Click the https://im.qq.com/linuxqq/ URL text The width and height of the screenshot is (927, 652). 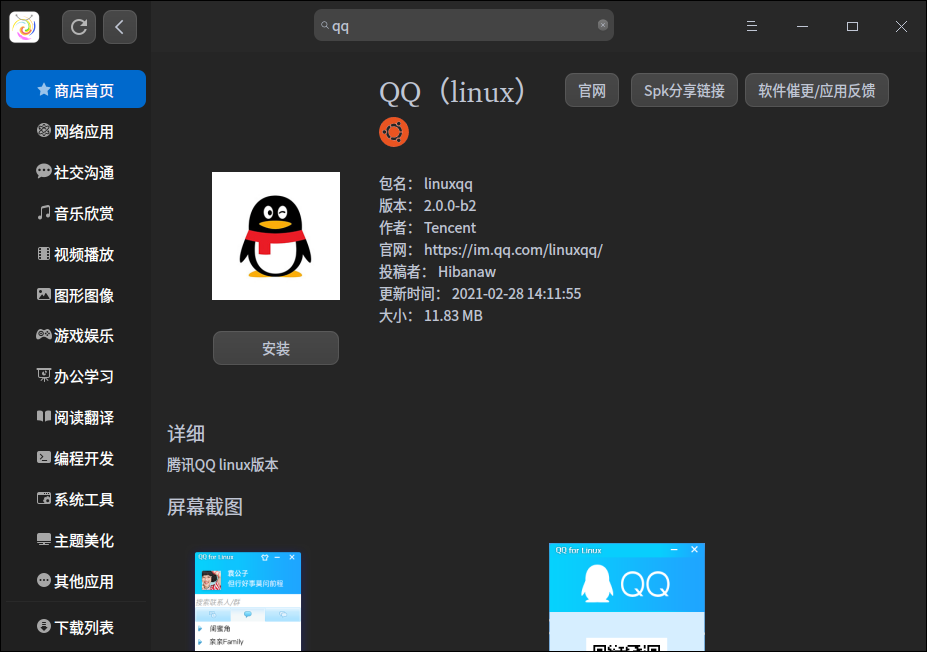pyautogui.click(x=513, y=250)
